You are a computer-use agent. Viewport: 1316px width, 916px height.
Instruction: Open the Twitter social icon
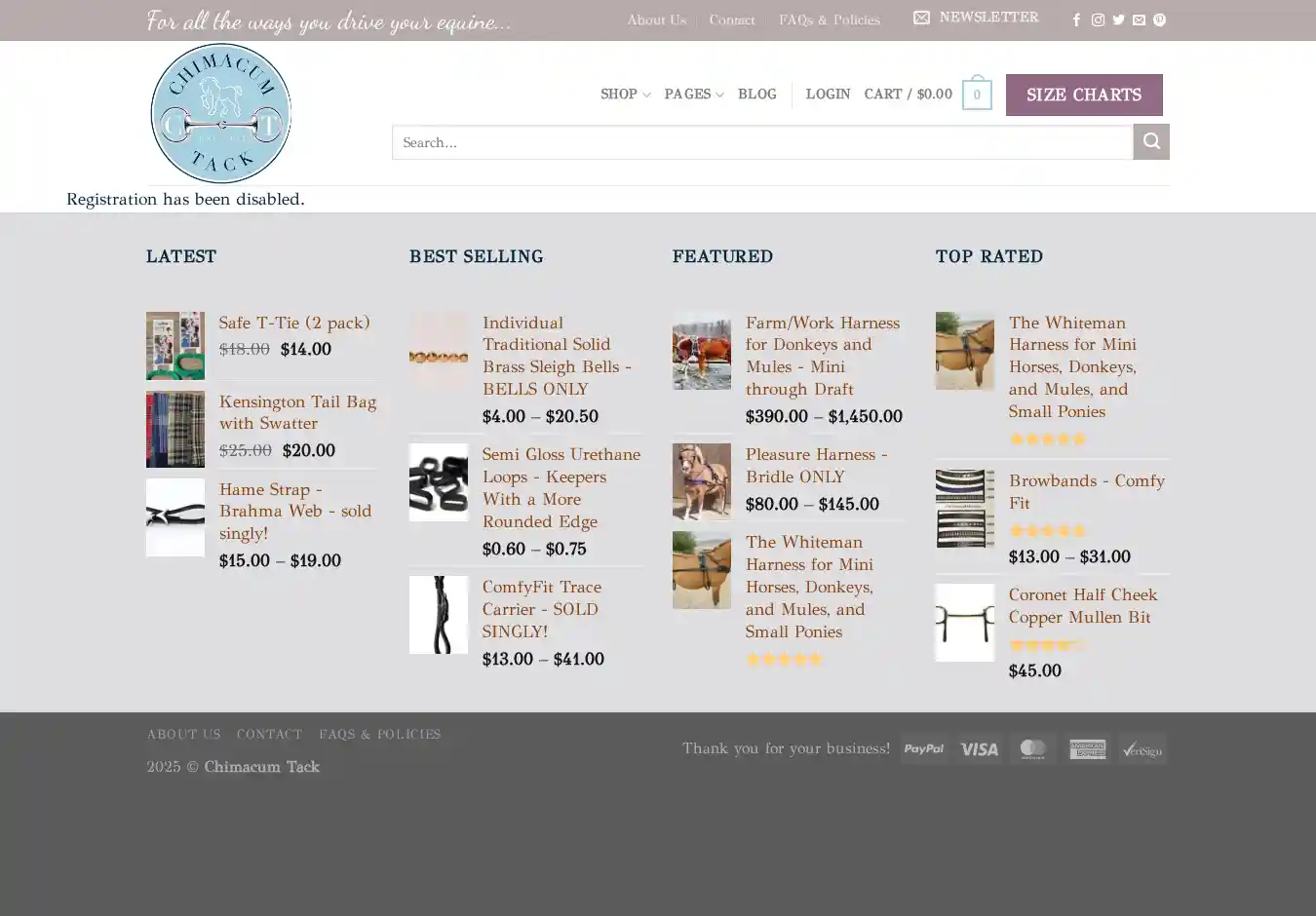(x=1118, y=19)
